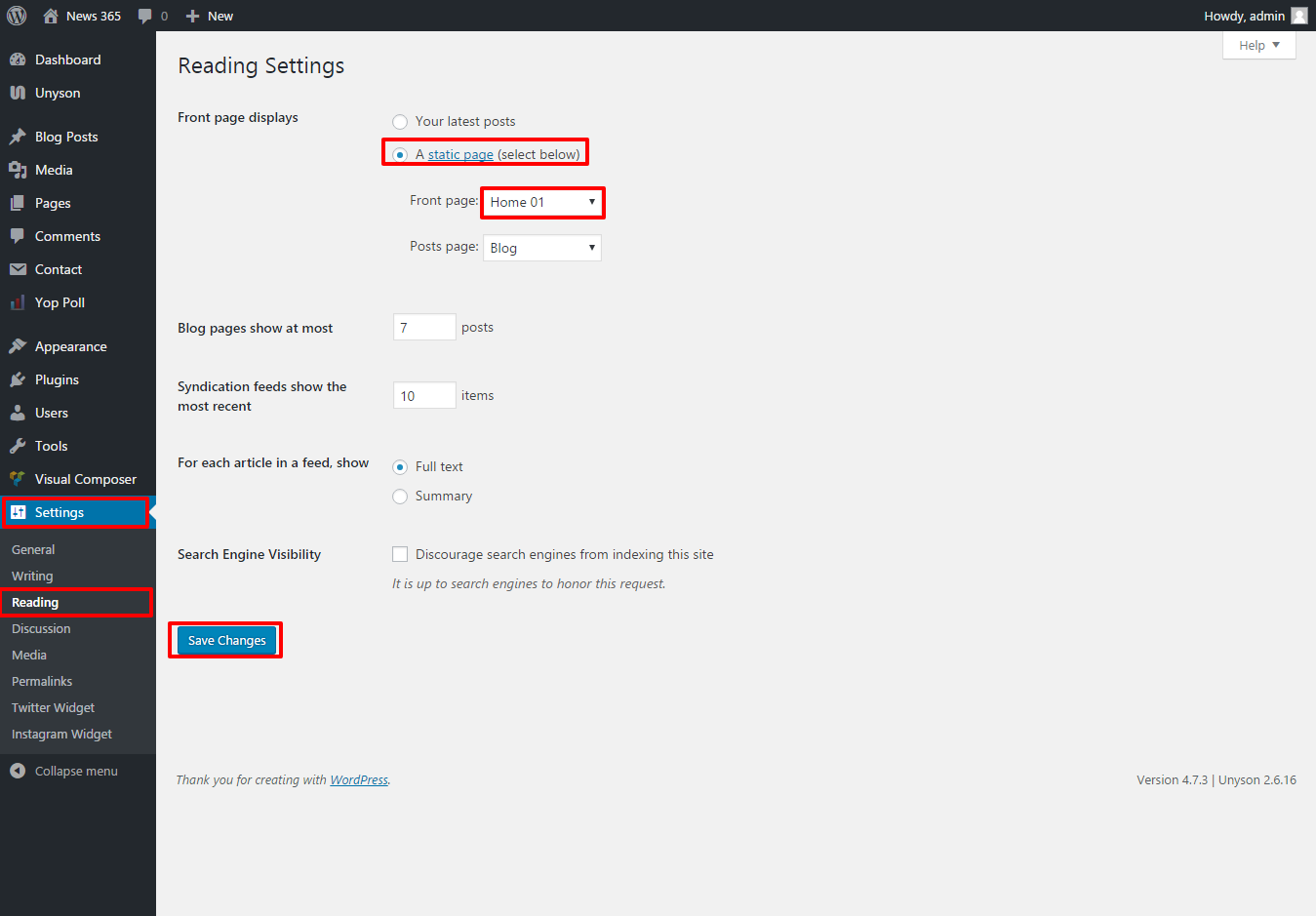Click the Save Changes button

tap(226, 640)
